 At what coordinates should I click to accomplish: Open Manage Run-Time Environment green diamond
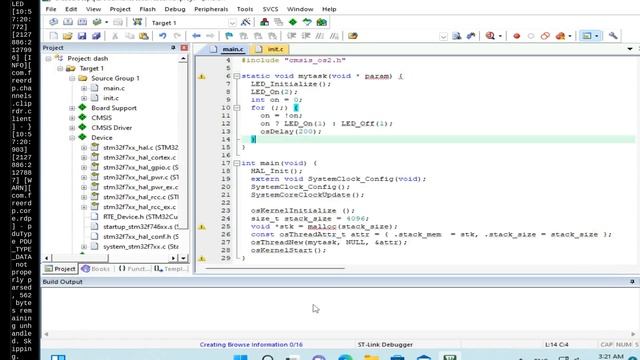(x=293, y=22)
